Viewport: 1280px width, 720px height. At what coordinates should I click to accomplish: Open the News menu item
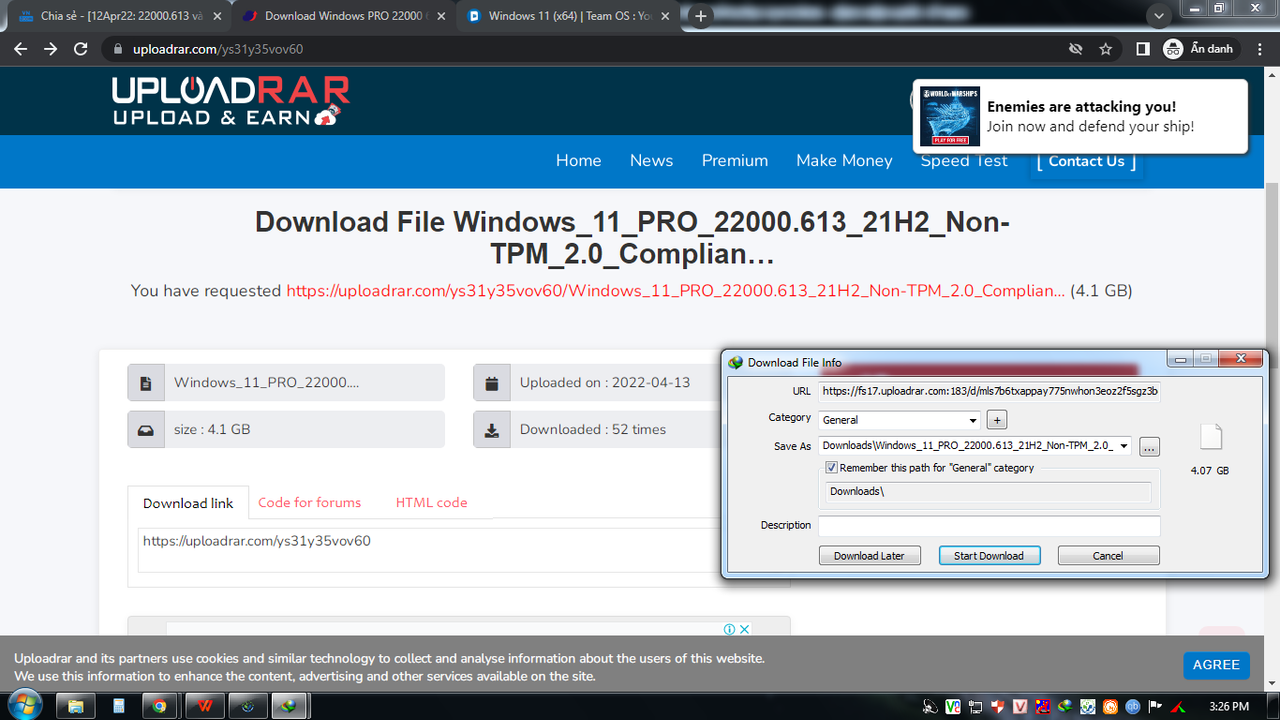(x=651, y=160)
